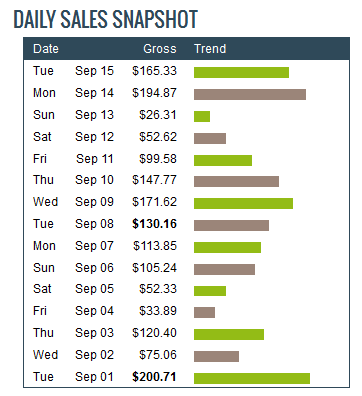Click the bold $130.16 amount
Screen dimensions: 362x396
(154, 224)
